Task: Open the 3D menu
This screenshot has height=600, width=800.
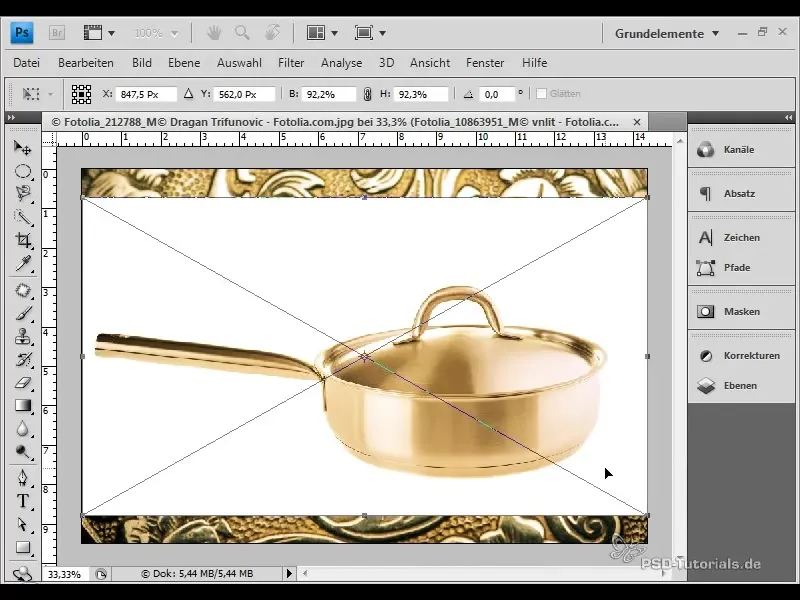Action: pos(386,63)
